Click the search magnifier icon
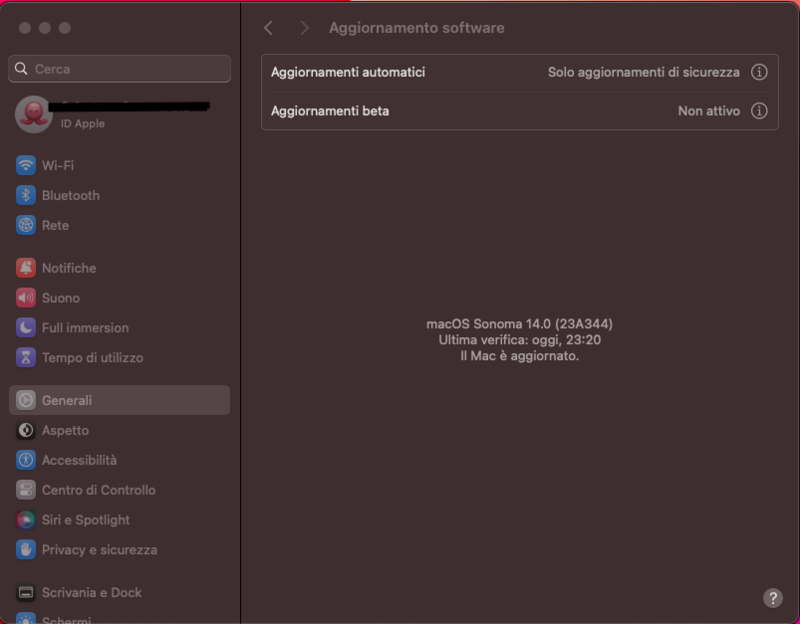 (21, 69)
